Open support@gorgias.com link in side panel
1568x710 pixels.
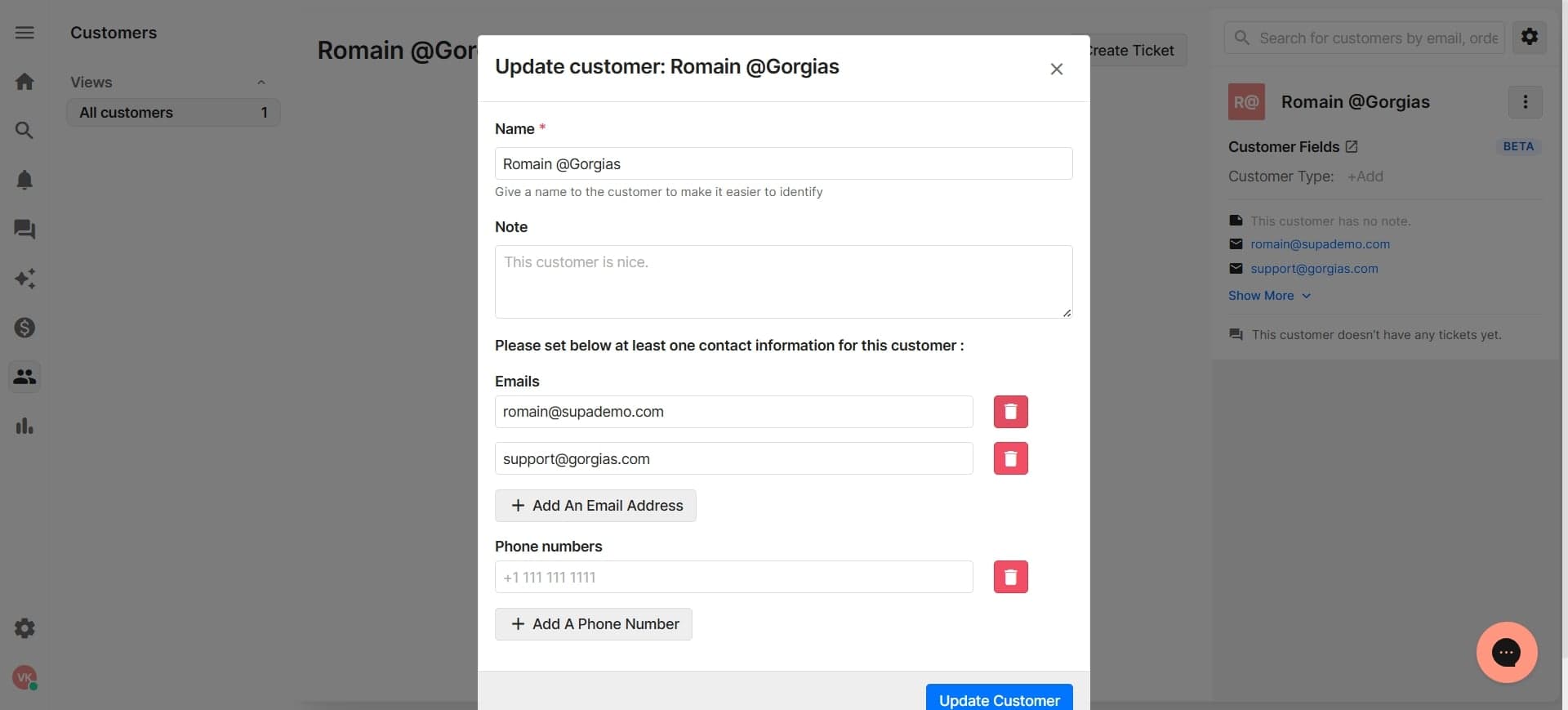(1314, 269)
